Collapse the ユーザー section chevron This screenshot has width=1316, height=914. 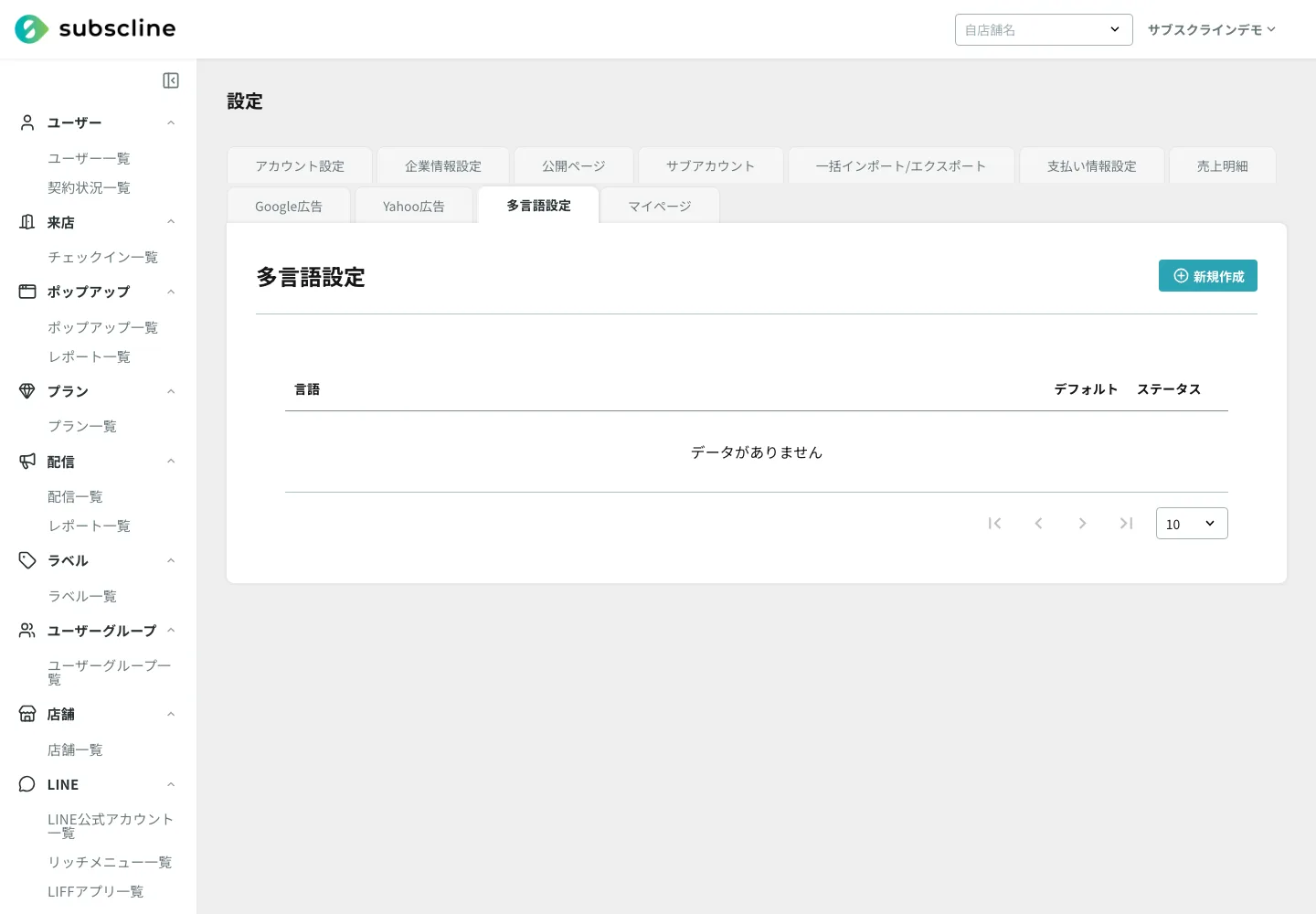[171, 122]
